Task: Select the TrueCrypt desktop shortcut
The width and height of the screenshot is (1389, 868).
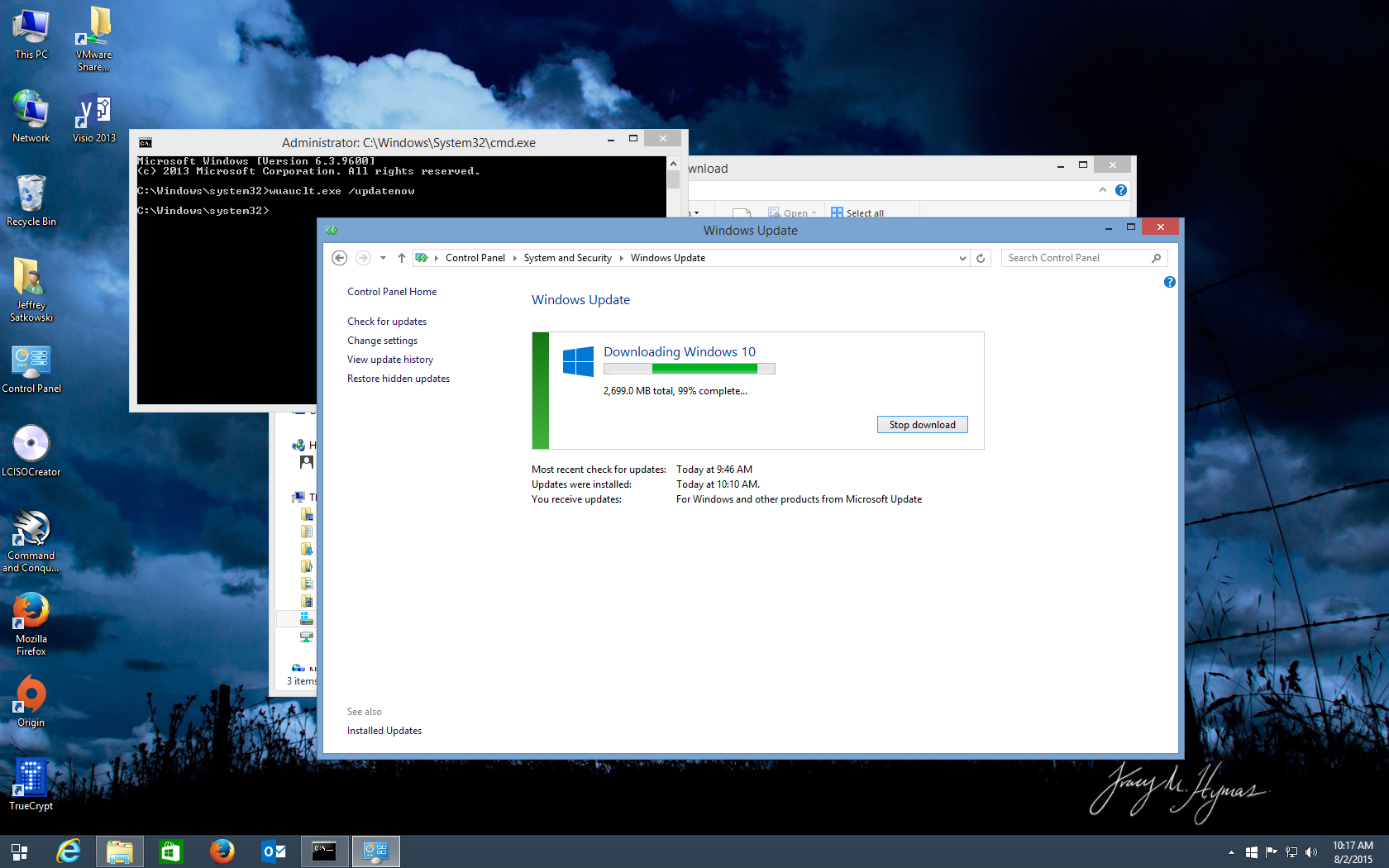Action: click(31, 785)
